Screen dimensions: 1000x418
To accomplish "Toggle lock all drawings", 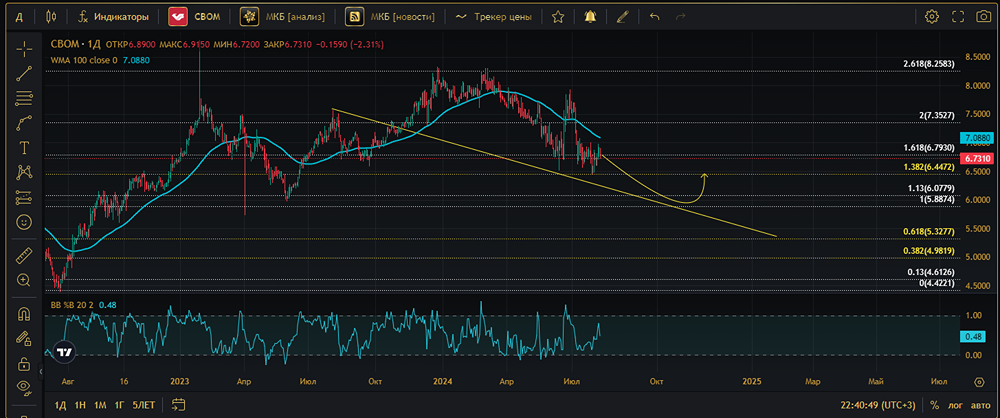I will 24,364.
